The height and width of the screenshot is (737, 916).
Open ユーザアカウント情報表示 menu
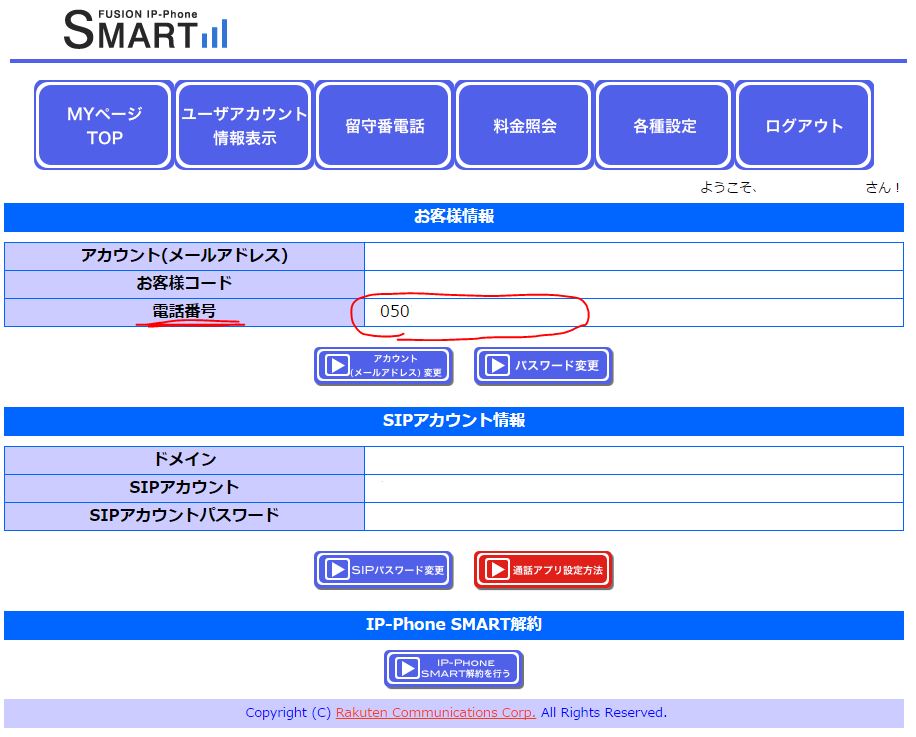[x=244, y=125]
